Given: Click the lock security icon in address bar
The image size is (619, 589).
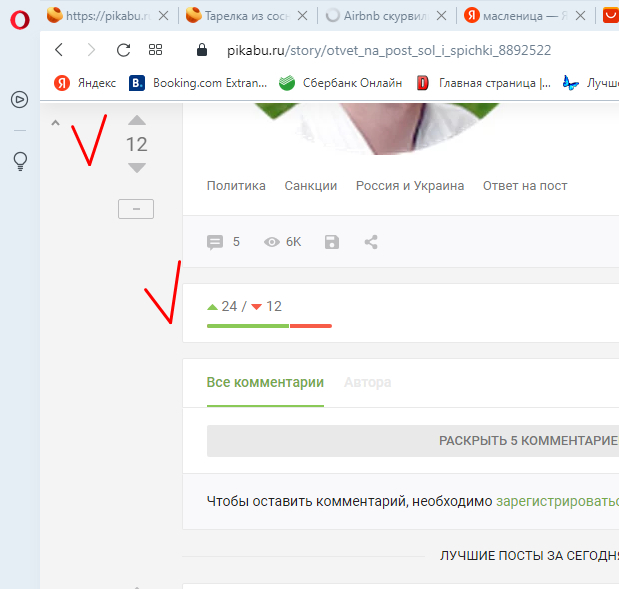Looking at the screenshot, I should pyautogui.click(x=202, y=50).
